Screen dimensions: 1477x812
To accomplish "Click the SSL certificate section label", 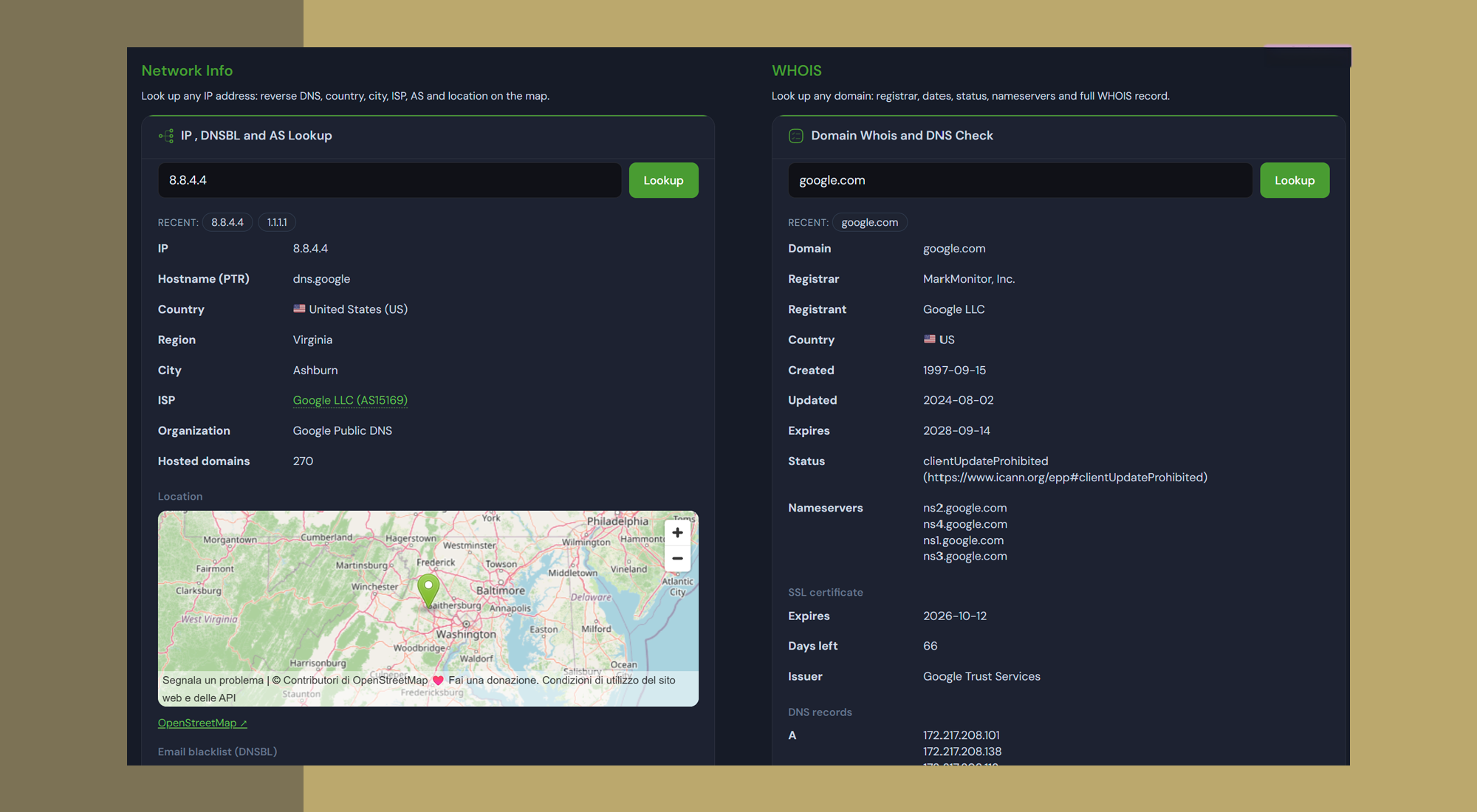I will pos(825,592).
